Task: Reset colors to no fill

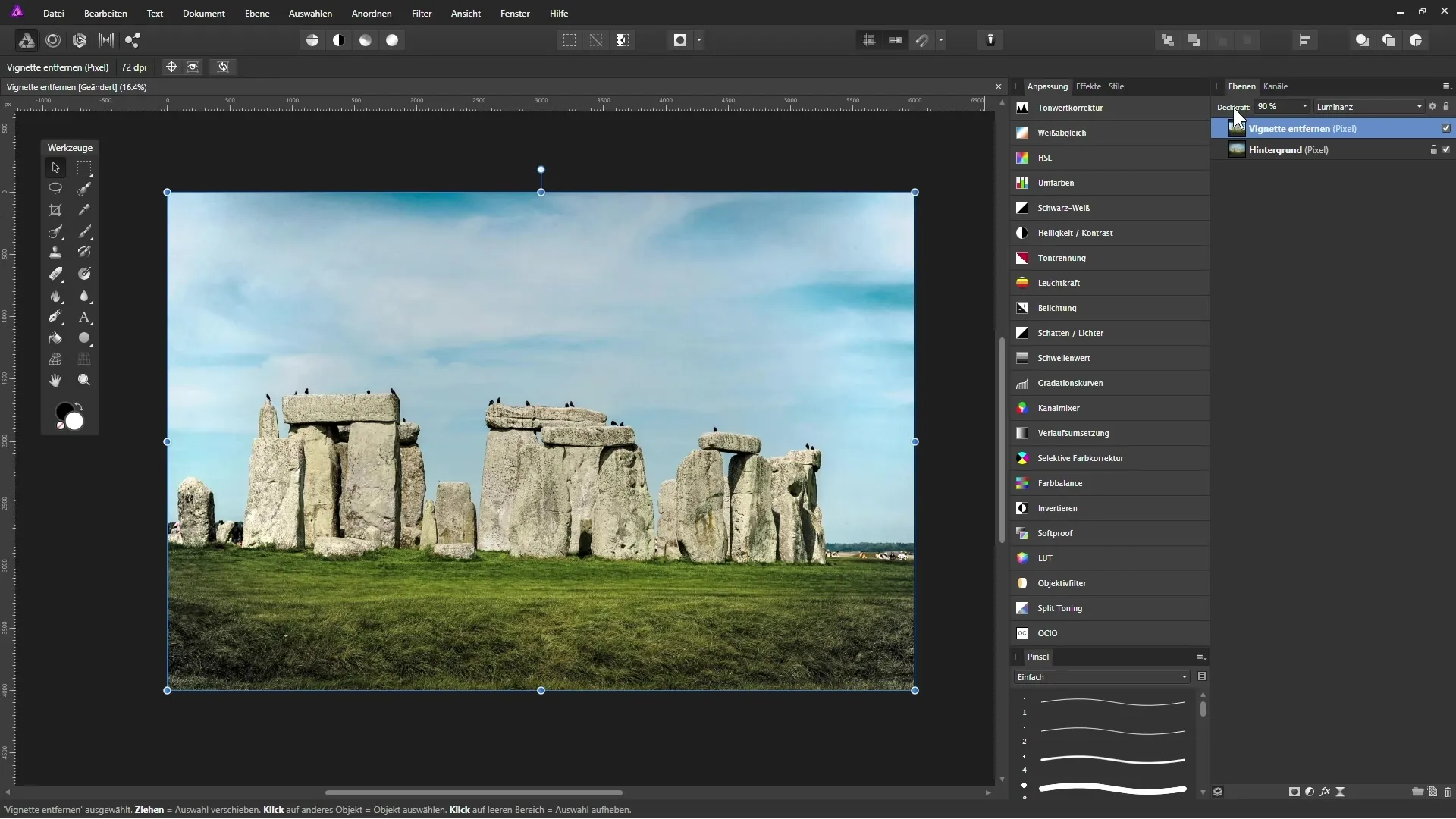Action: pos(61,426)
